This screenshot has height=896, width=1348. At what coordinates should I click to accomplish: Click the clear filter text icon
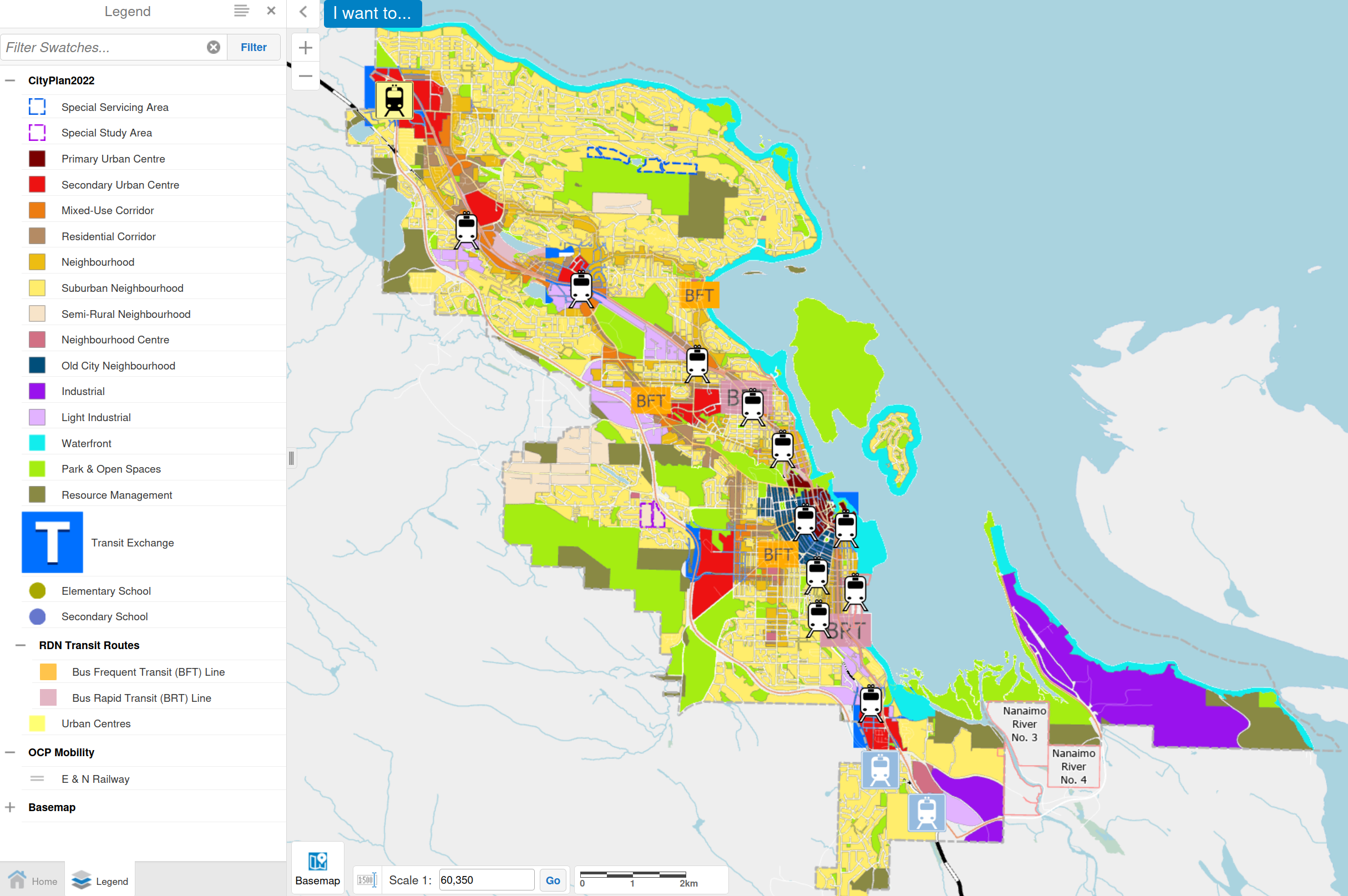(213, 47)
